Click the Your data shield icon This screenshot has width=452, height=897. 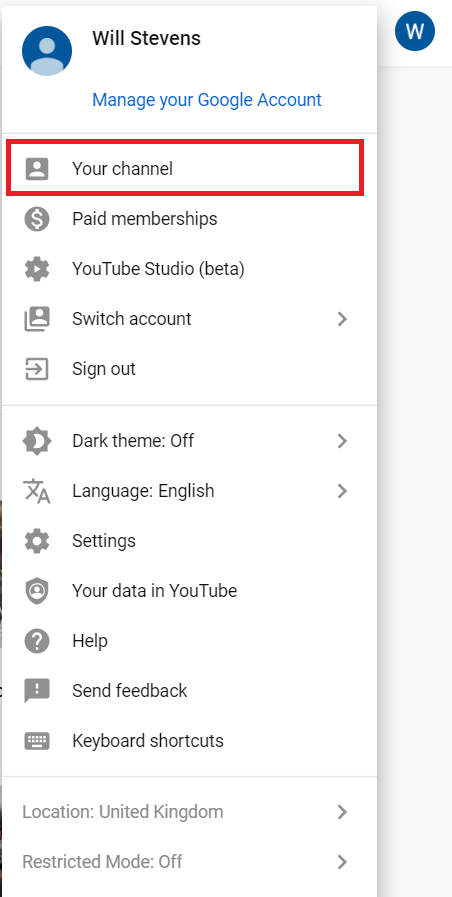pyautogui.click(x=37, y=591)
